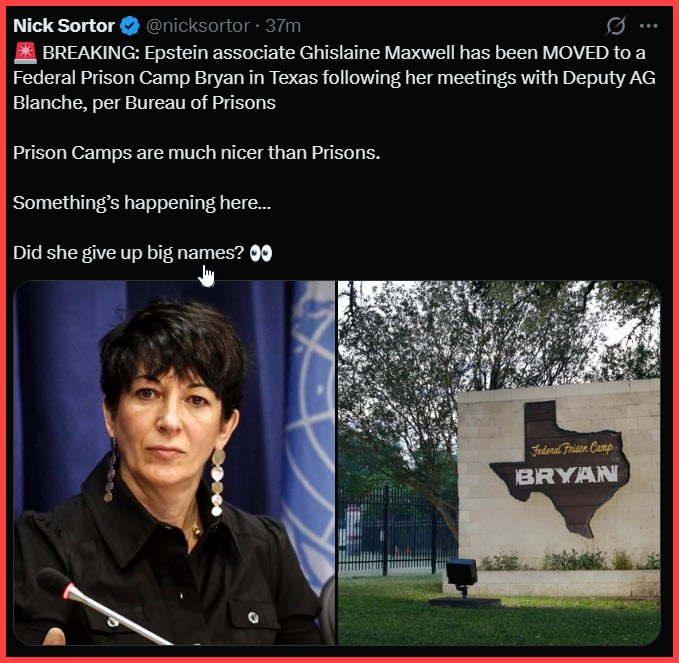Screen dimensions: 679x663
Task: Click the blue verified checkmark badge
Action: pyautogui.click(x=129, y=26)
